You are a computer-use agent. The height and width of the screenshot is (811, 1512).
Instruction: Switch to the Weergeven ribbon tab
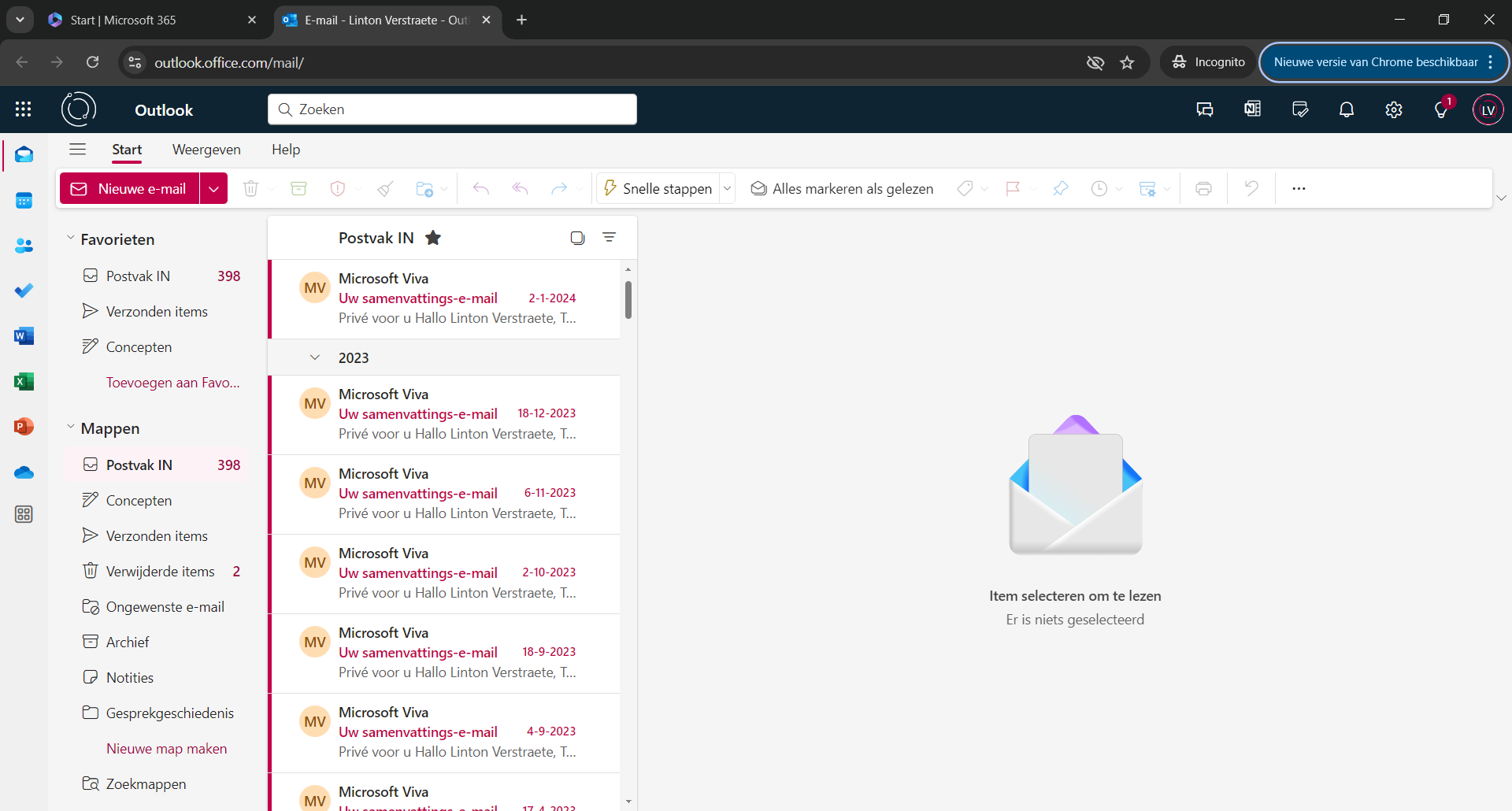point(206,150)
